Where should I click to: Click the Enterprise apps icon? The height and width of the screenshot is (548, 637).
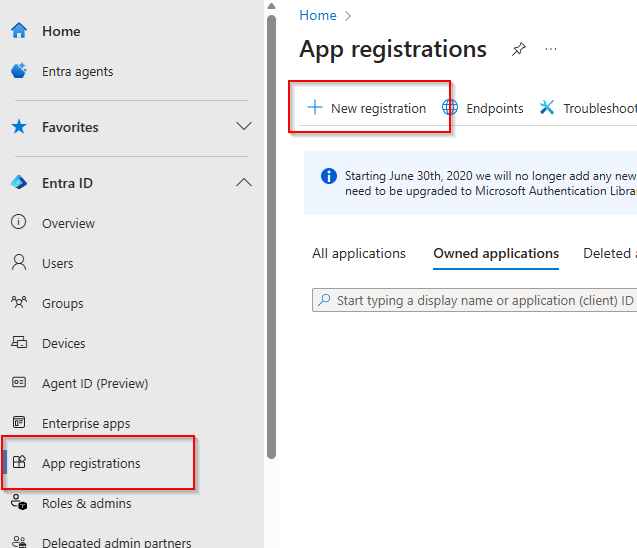19,423
